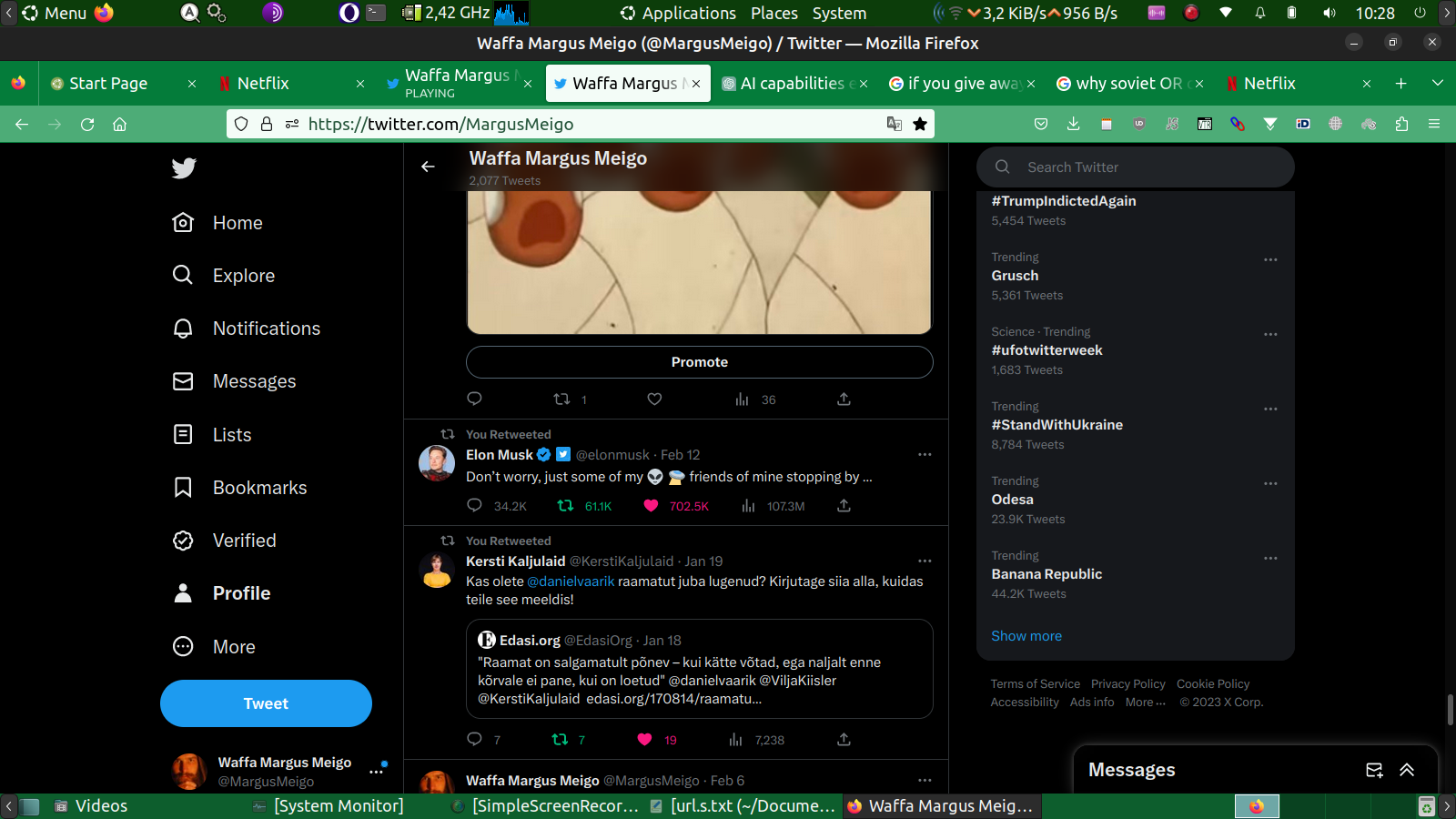This screenshot has width=1456, height=819.
Task: Reload the current page
Action: (87, 124)
